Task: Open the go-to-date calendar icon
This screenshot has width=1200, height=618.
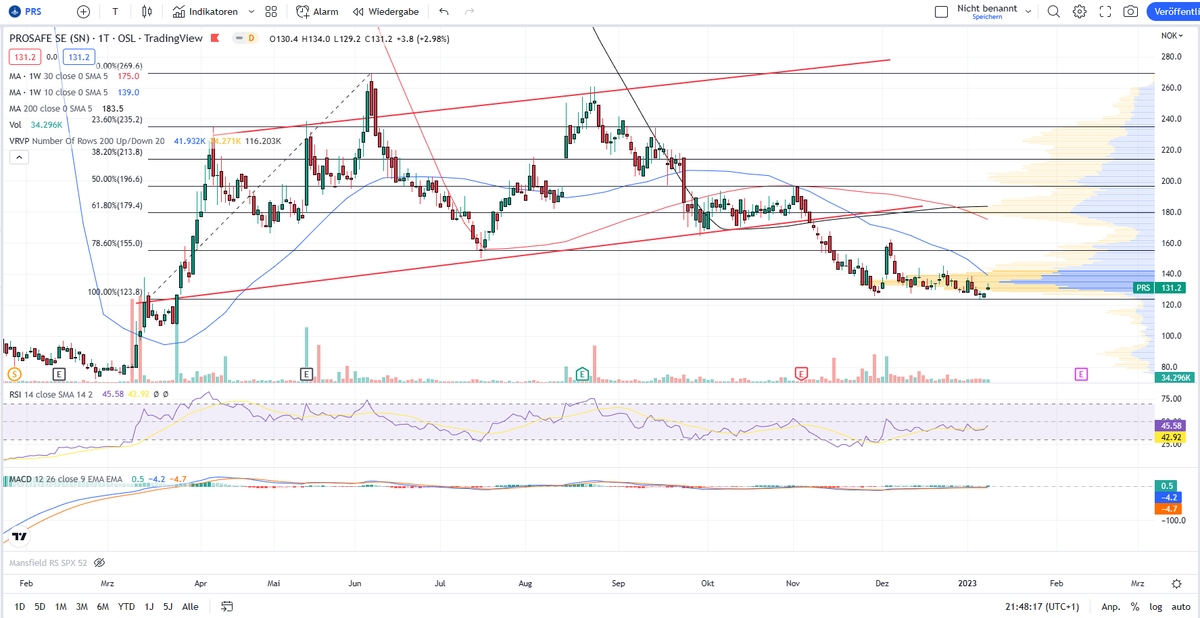Action: tap(227, 606)
